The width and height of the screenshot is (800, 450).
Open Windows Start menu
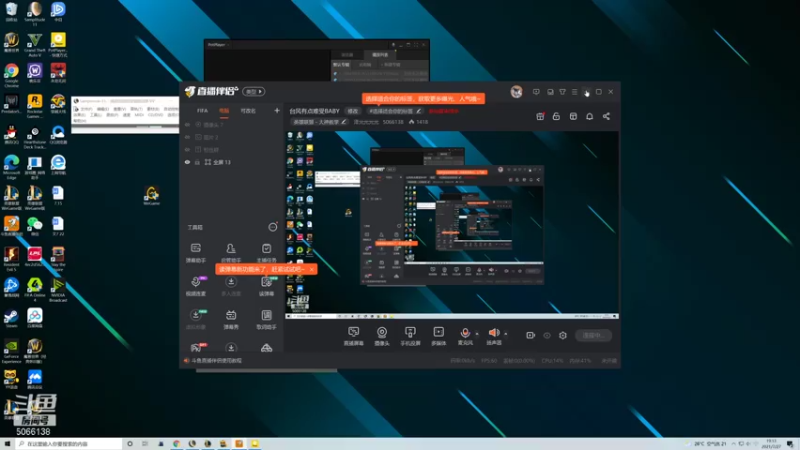point(7,444)
